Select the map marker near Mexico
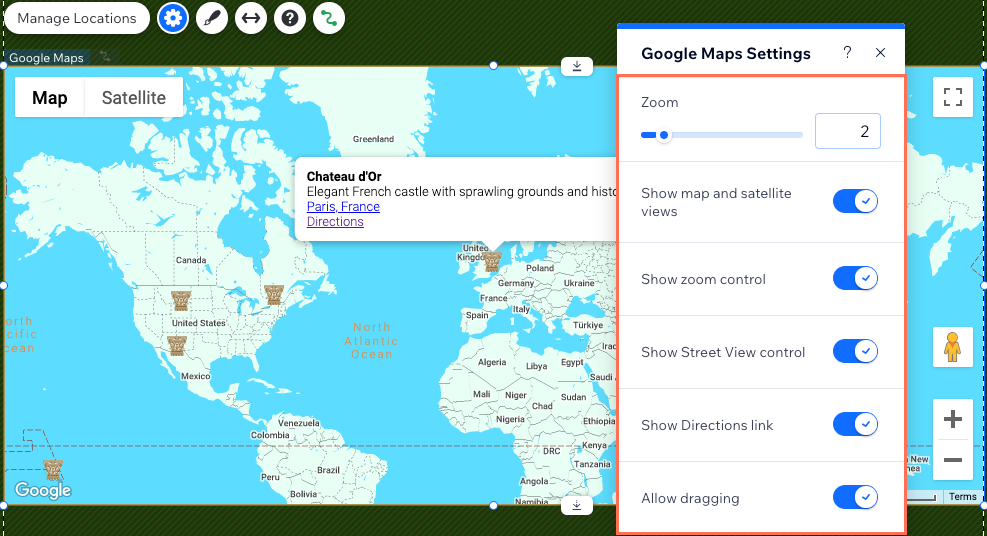This screenshot has height=536, width=987. (176, 345)
